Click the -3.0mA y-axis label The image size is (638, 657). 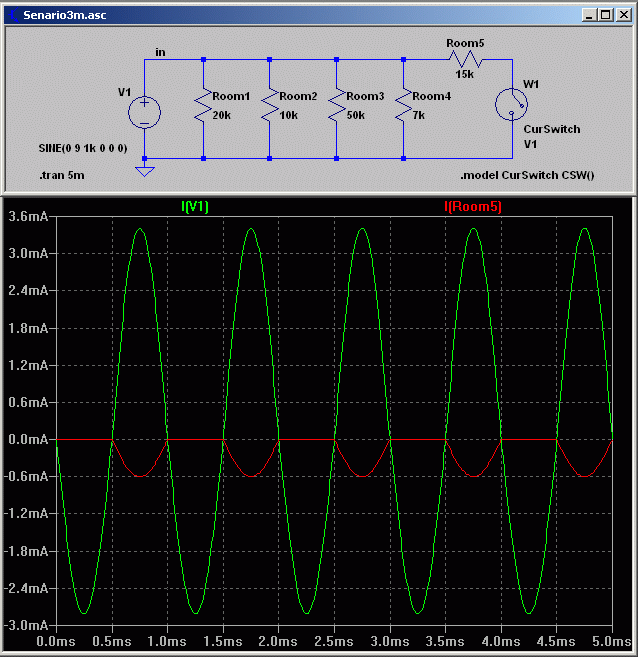26,625
